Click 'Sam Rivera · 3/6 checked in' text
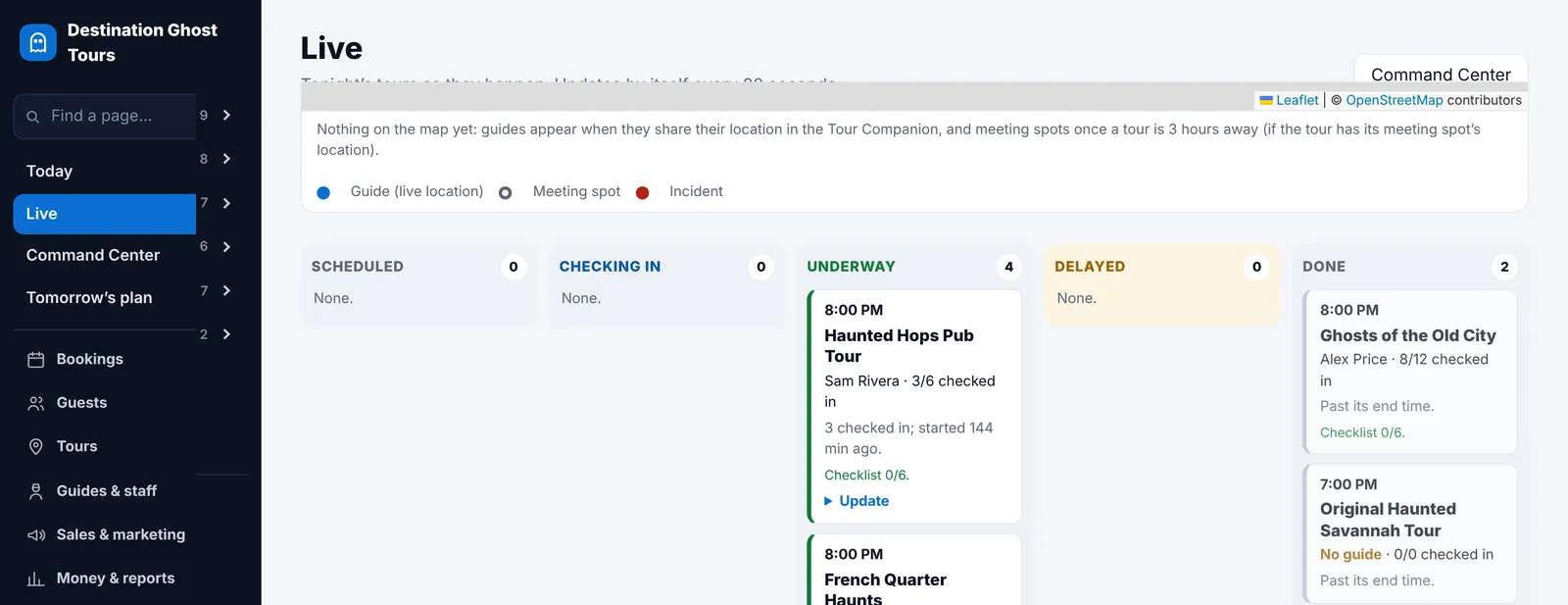The image size is (1568, 605). [909, 391]
